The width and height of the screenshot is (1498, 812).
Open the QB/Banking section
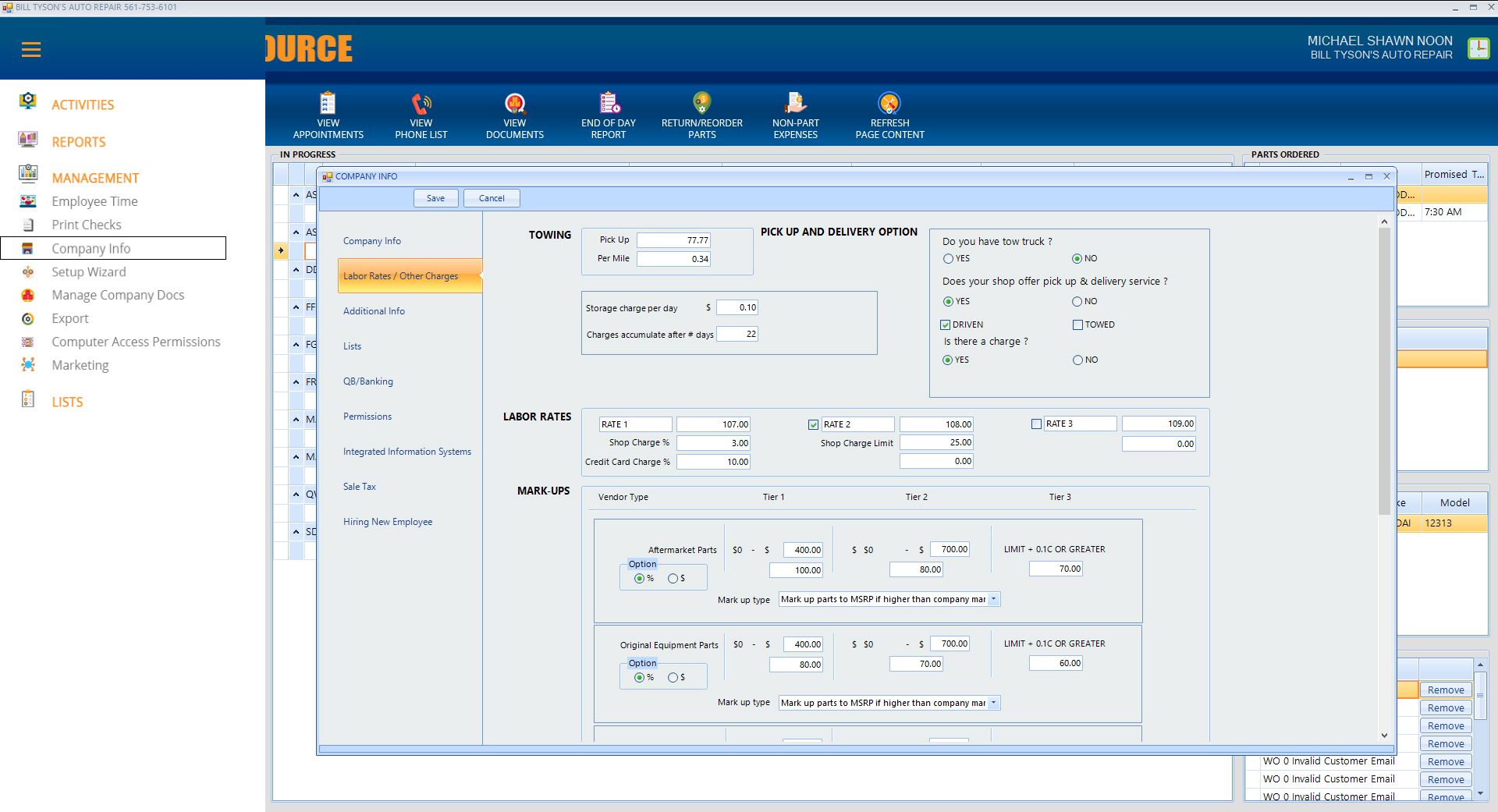click(367, 381)
